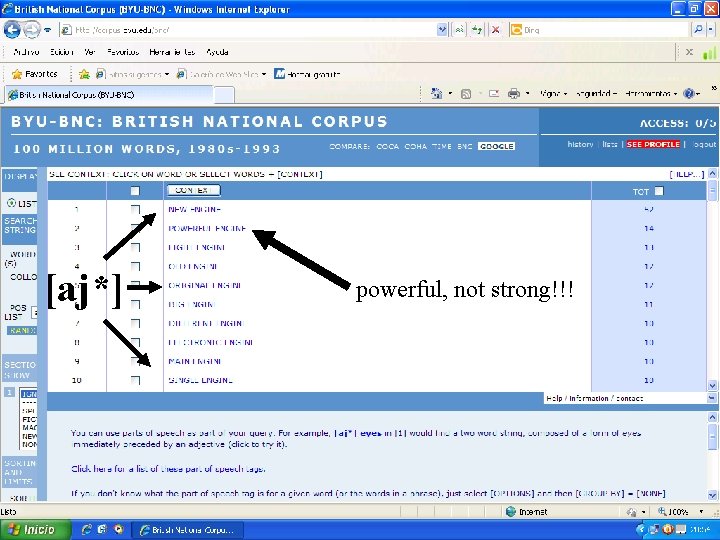Open the Favoritos star button
Image resolution: width=720 pixels, height=540 pixels.
[35, 74]
